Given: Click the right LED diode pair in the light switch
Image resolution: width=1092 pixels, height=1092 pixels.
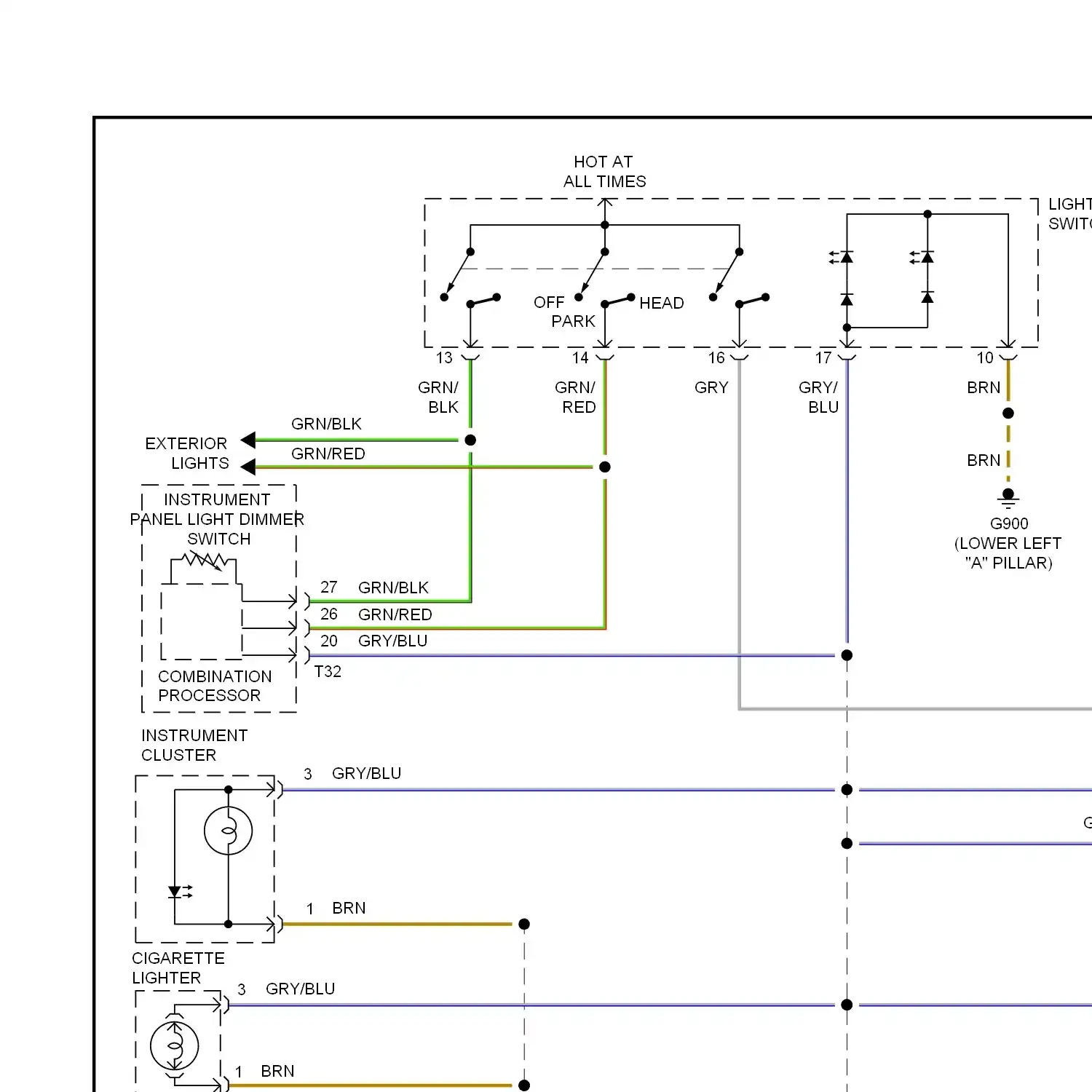Looking at the screenshot, I should pos(923,277).
